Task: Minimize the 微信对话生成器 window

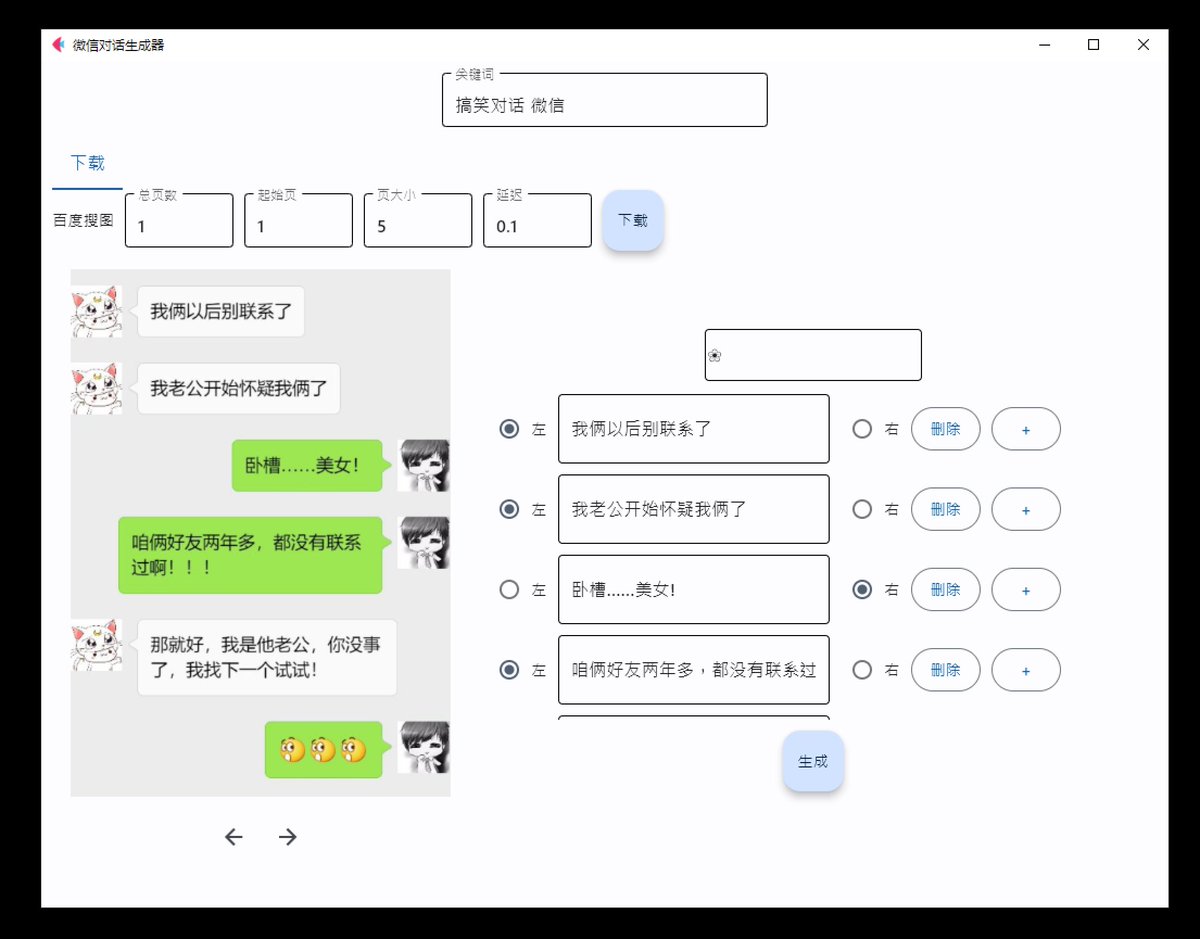Action: point(1044,45)
